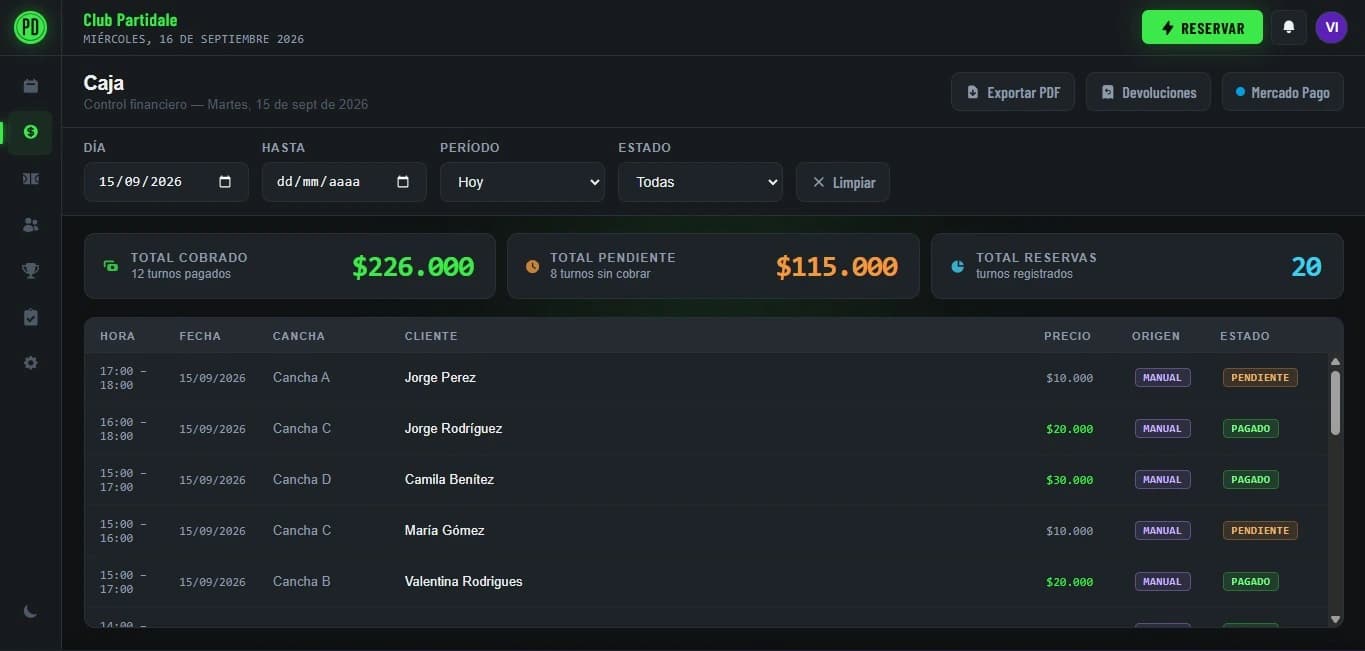Click the Total Cobrado card icon
This screenshot has height=651, width=1365.
point(111,266)
